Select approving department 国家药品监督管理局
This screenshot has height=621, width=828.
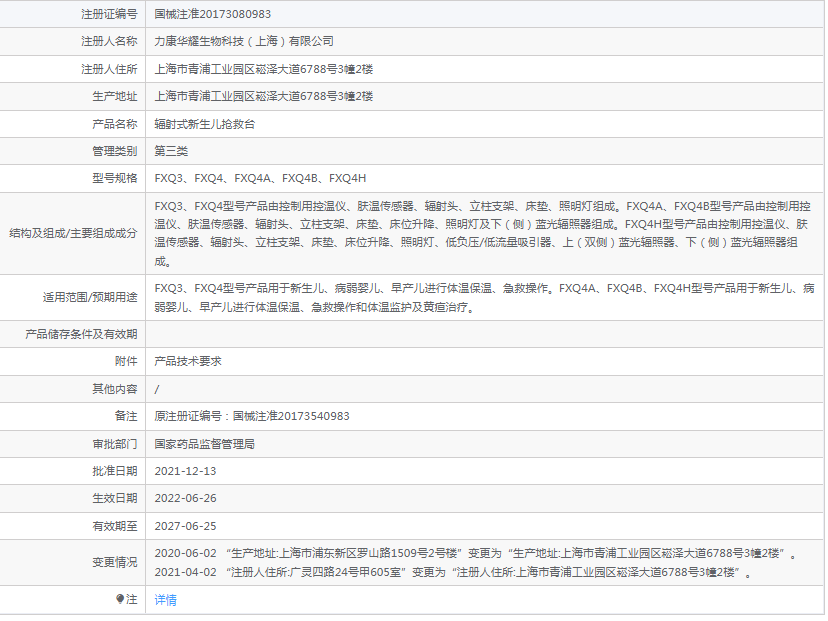coord(204,444)
